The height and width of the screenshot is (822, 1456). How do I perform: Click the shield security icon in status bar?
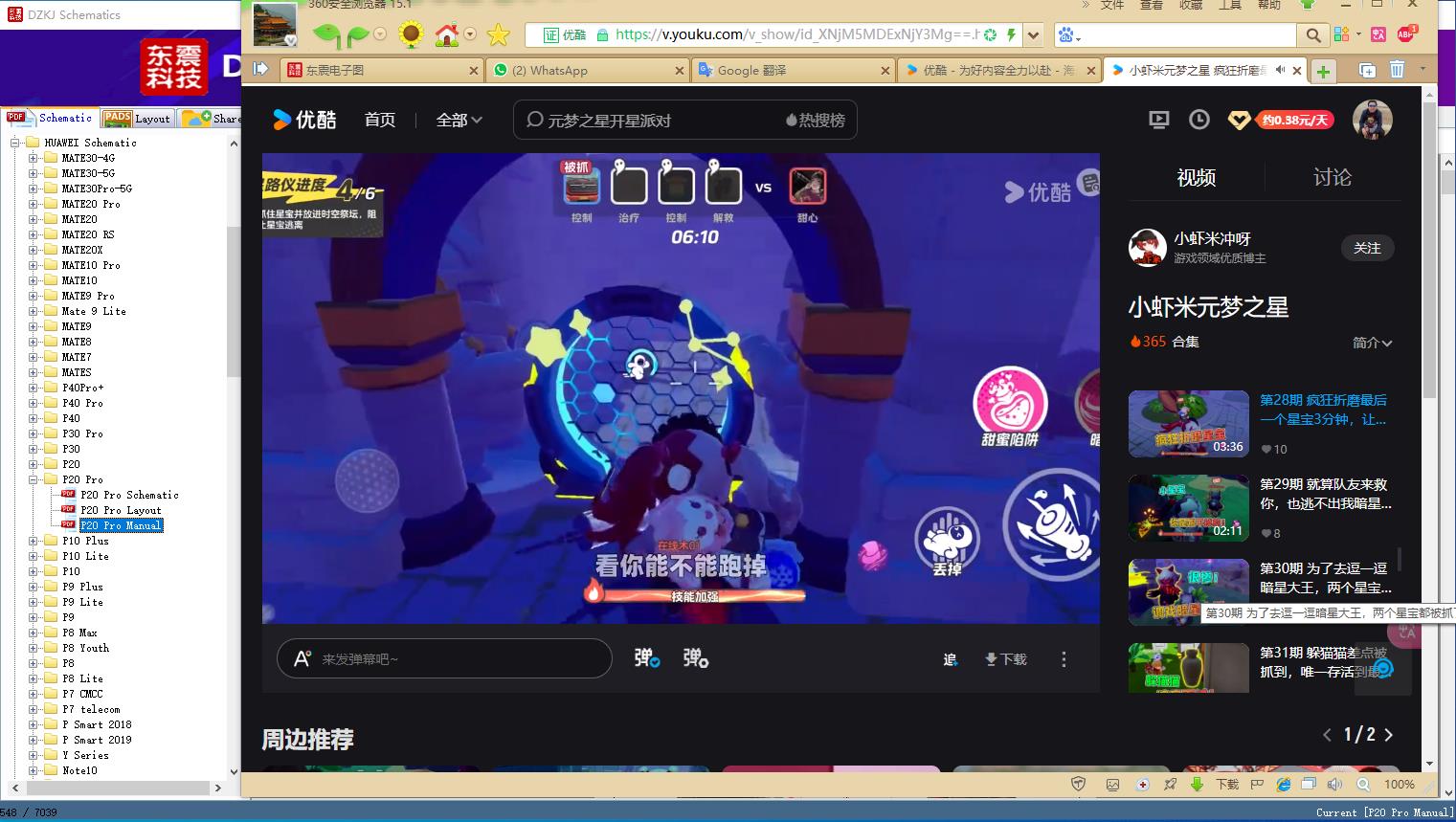click(x=1078, y=784)
